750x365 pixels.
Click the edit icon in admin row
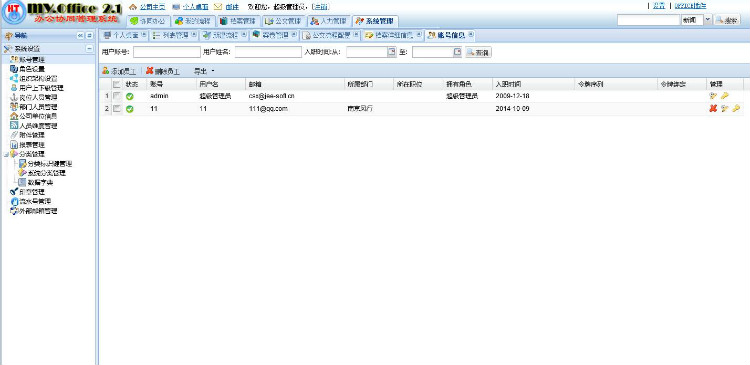pyautogui.click(x=713, y=96)
